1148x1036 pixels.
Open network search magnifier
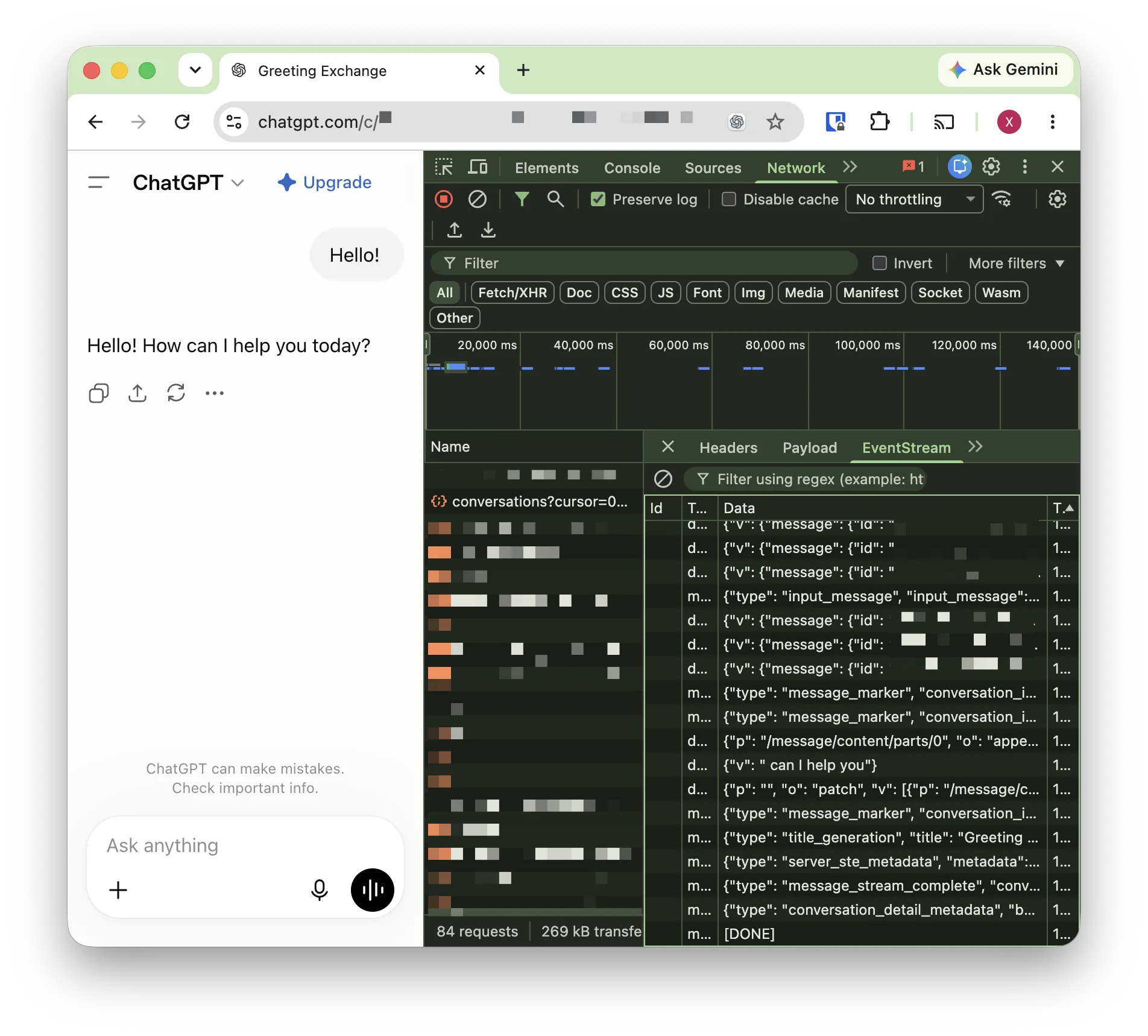[x=556, y=199]
